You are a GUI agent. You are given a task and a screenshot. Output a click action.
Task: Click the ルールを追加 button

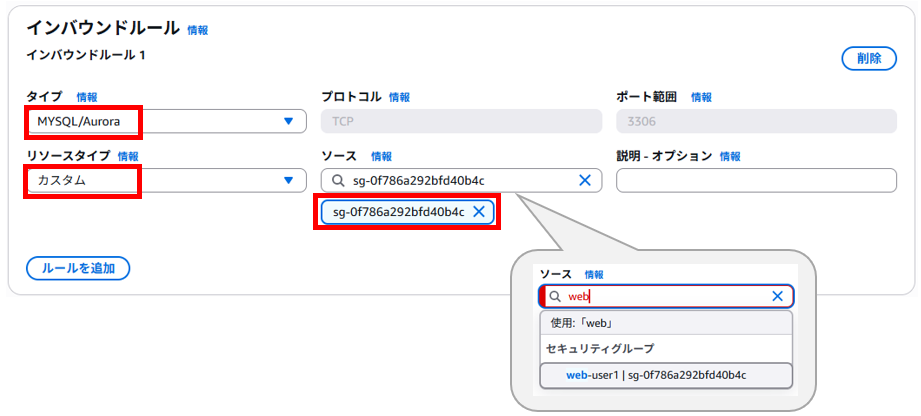(78, 268)
